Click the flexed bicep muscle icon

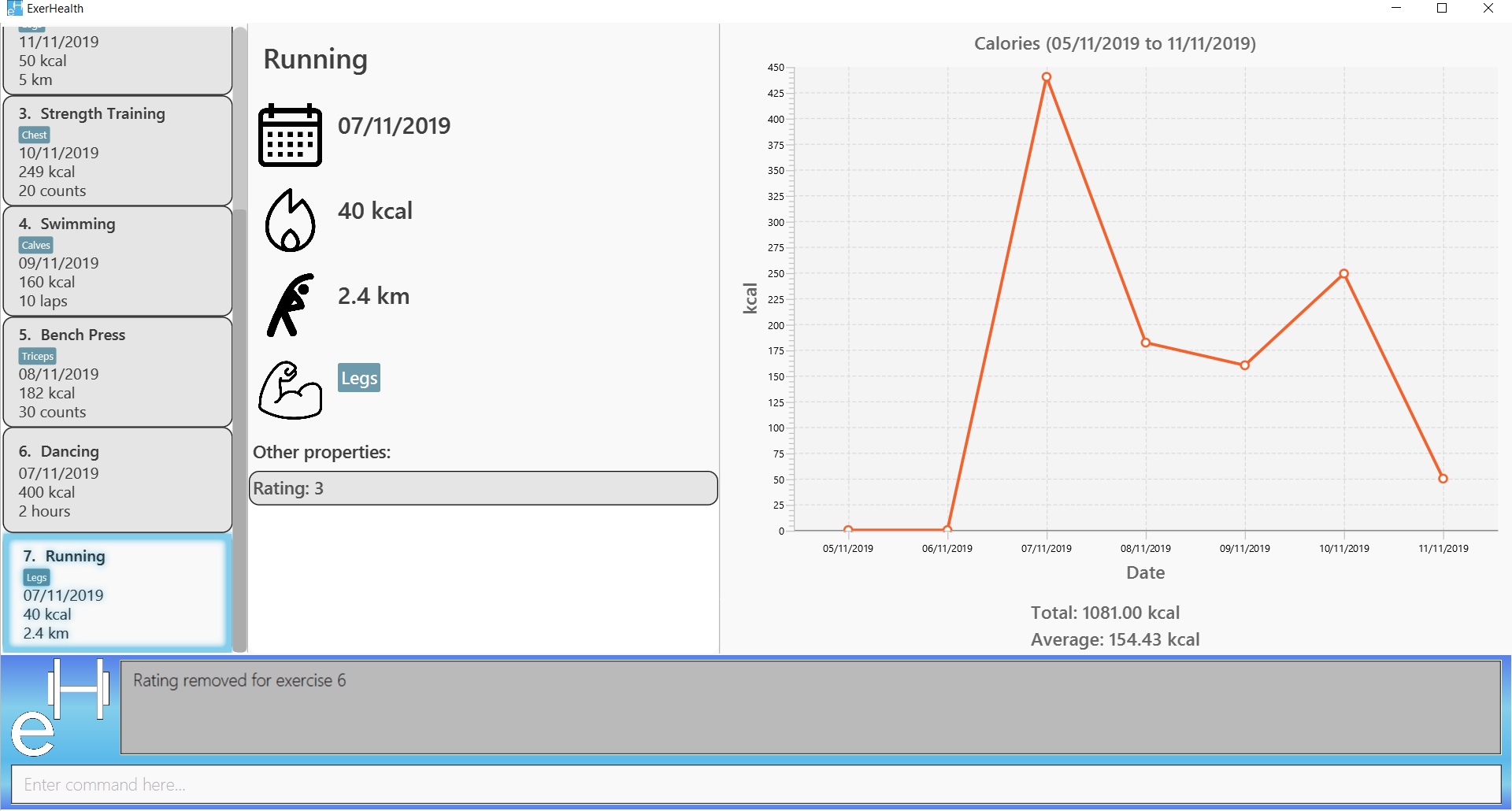tap(290, 390)
